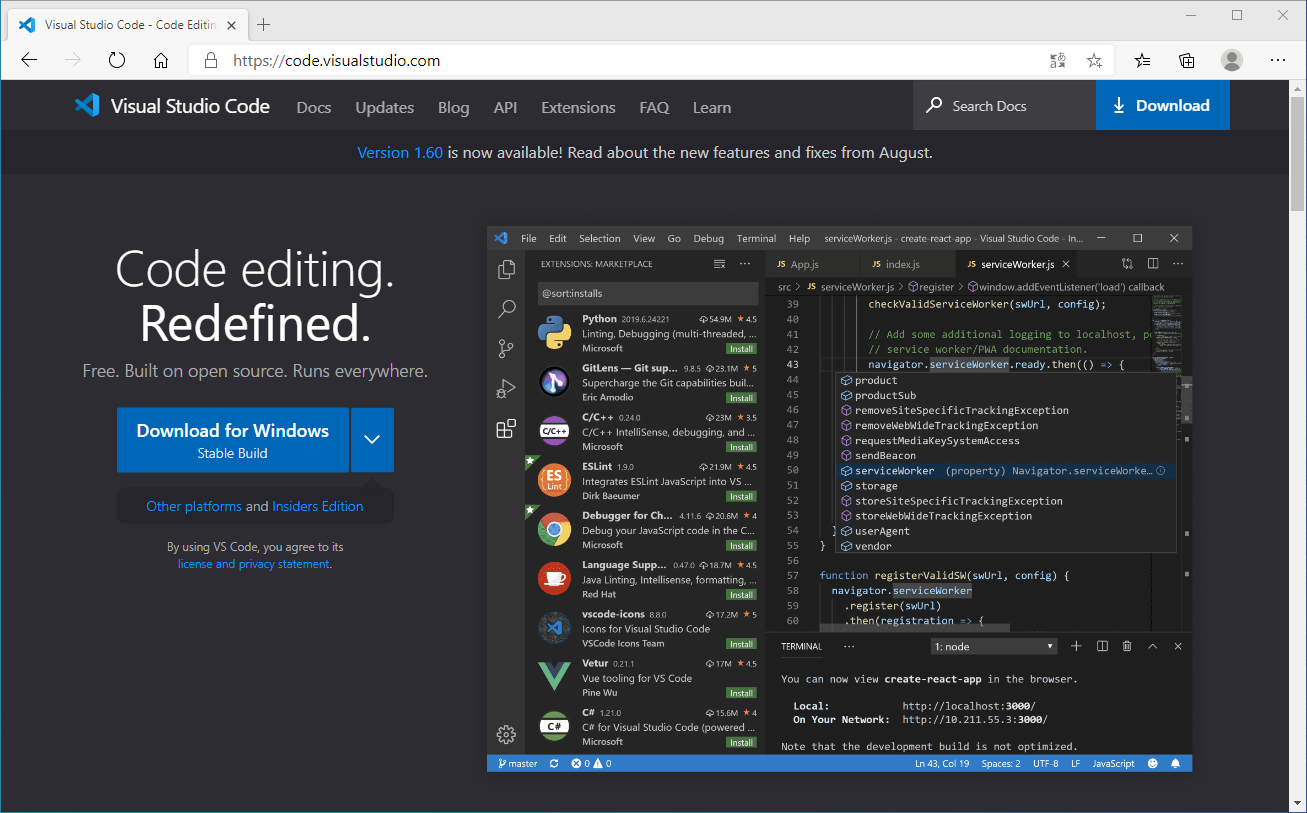Click the @sort:installs extension search box
This screenshot has height=813, width=1307.
[648, 293]
